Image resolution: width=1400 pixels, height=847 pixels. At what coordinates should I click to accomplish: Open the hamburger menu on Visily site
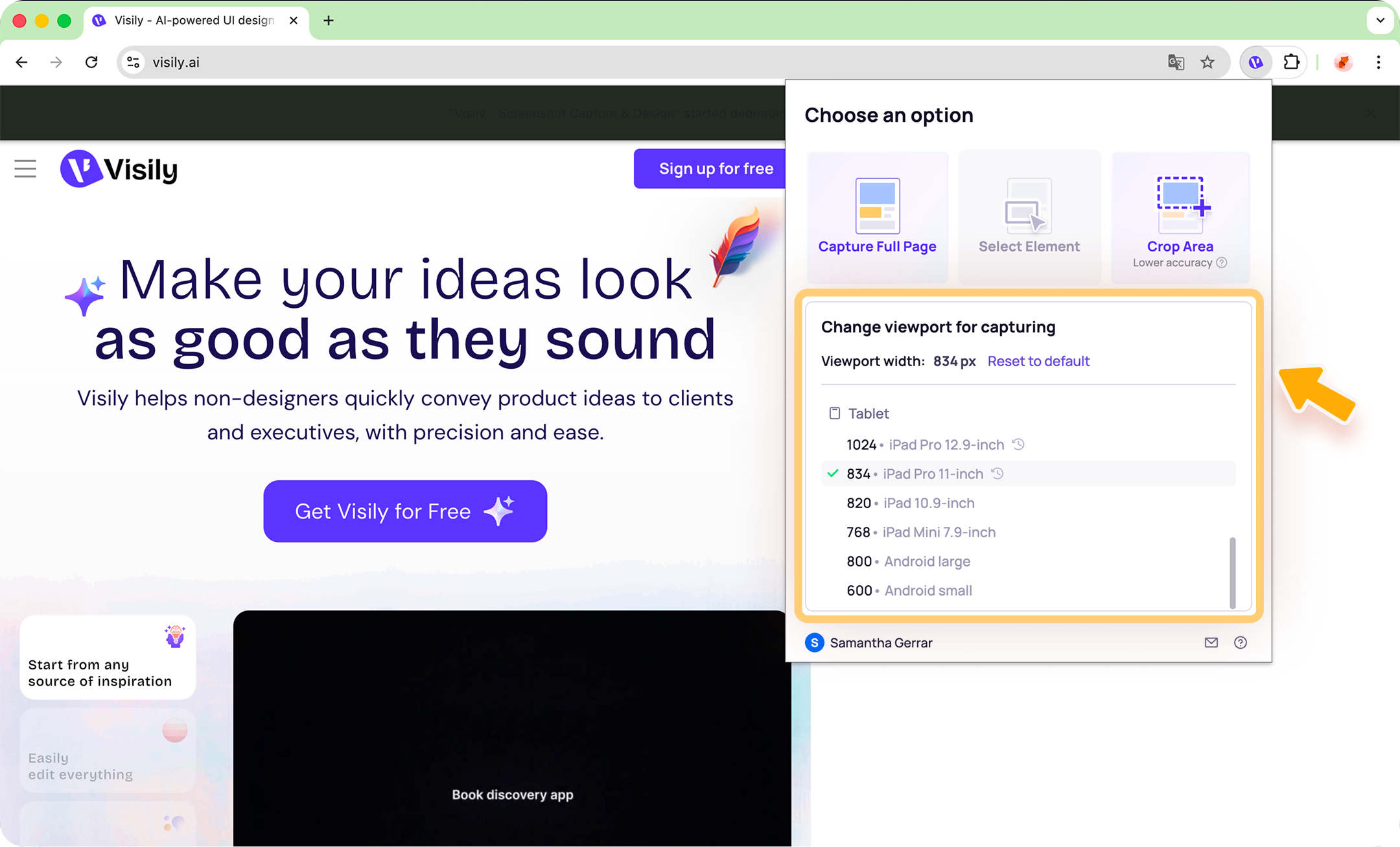click(x=25, y=169)
